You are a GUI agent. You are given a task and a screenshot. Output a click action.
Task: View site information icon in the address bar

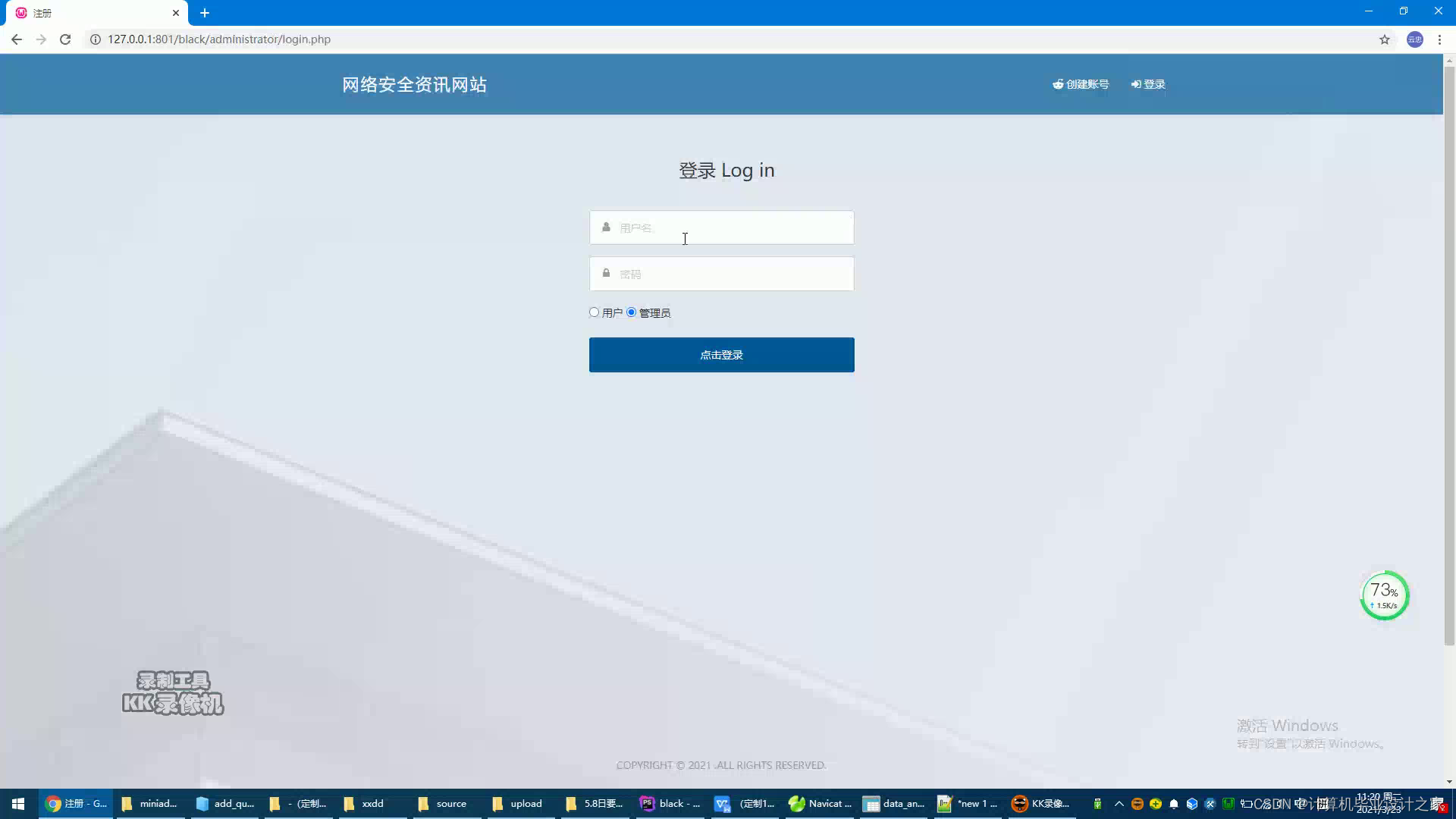pos(96,39)
